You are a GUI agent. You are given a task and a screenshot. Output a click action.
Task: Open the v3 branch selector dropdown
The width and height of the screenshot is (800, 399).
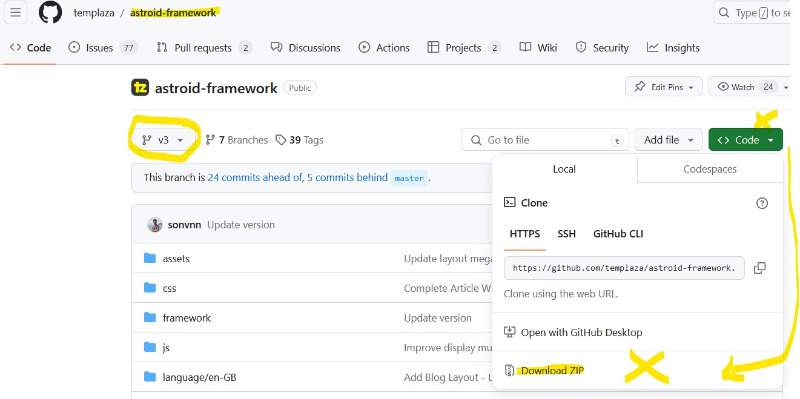click(163, 140)
